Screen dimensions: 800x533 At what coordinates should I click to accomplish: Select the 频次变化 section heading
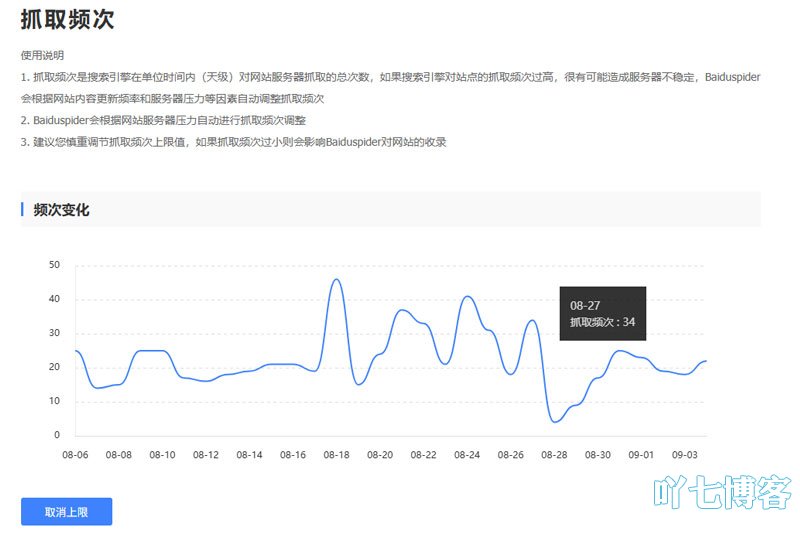[61, 210]
